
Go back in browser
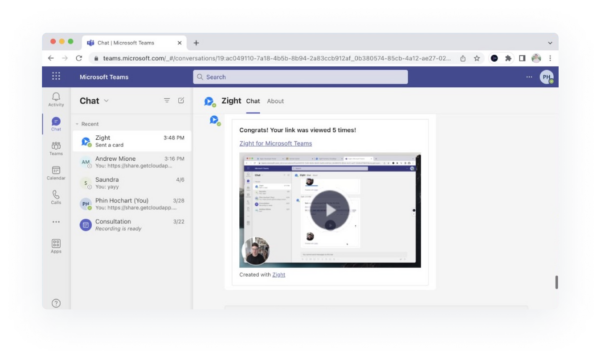coord(51,58)
